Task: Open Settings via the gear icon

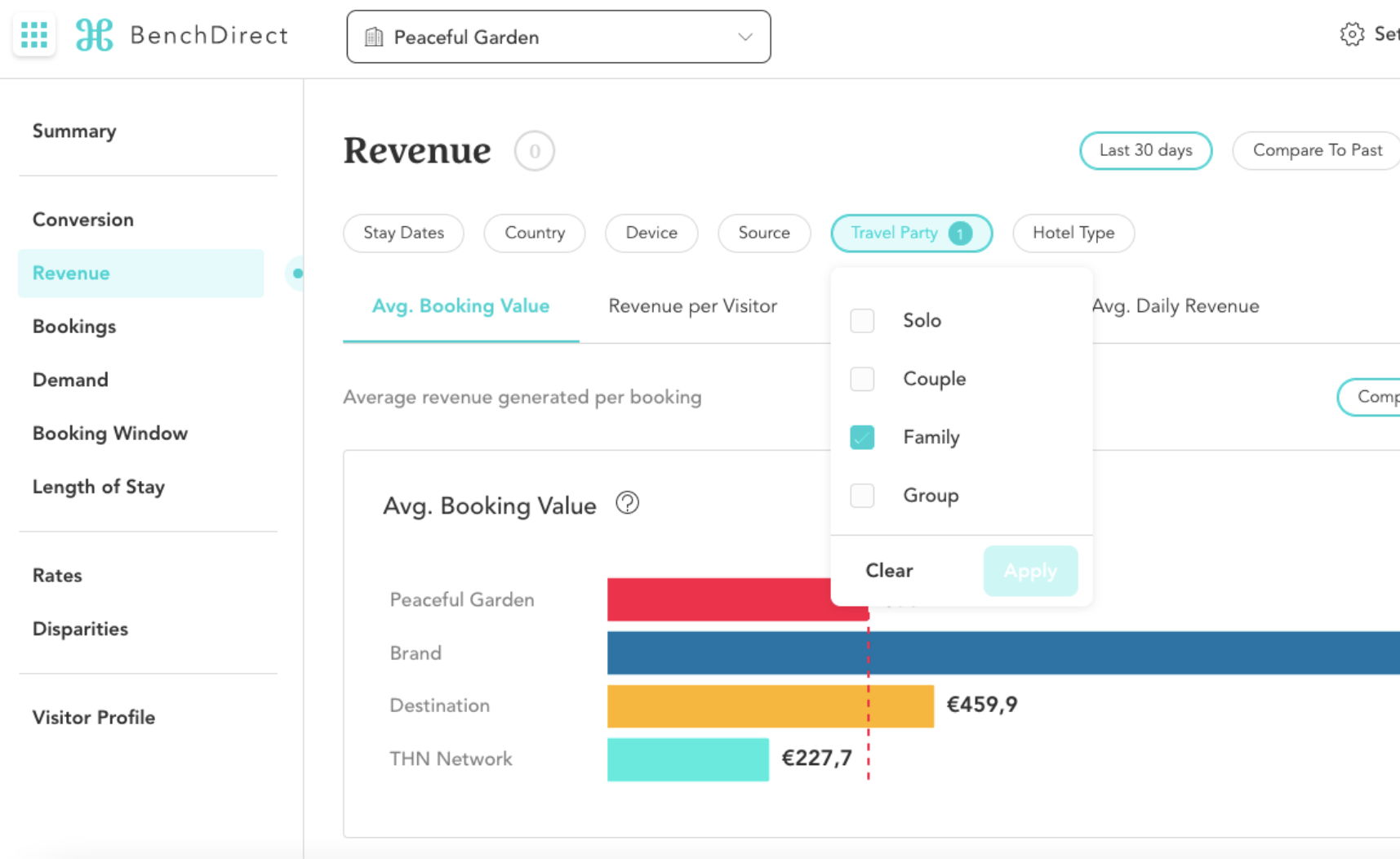Action: [x=1351, y=35]
